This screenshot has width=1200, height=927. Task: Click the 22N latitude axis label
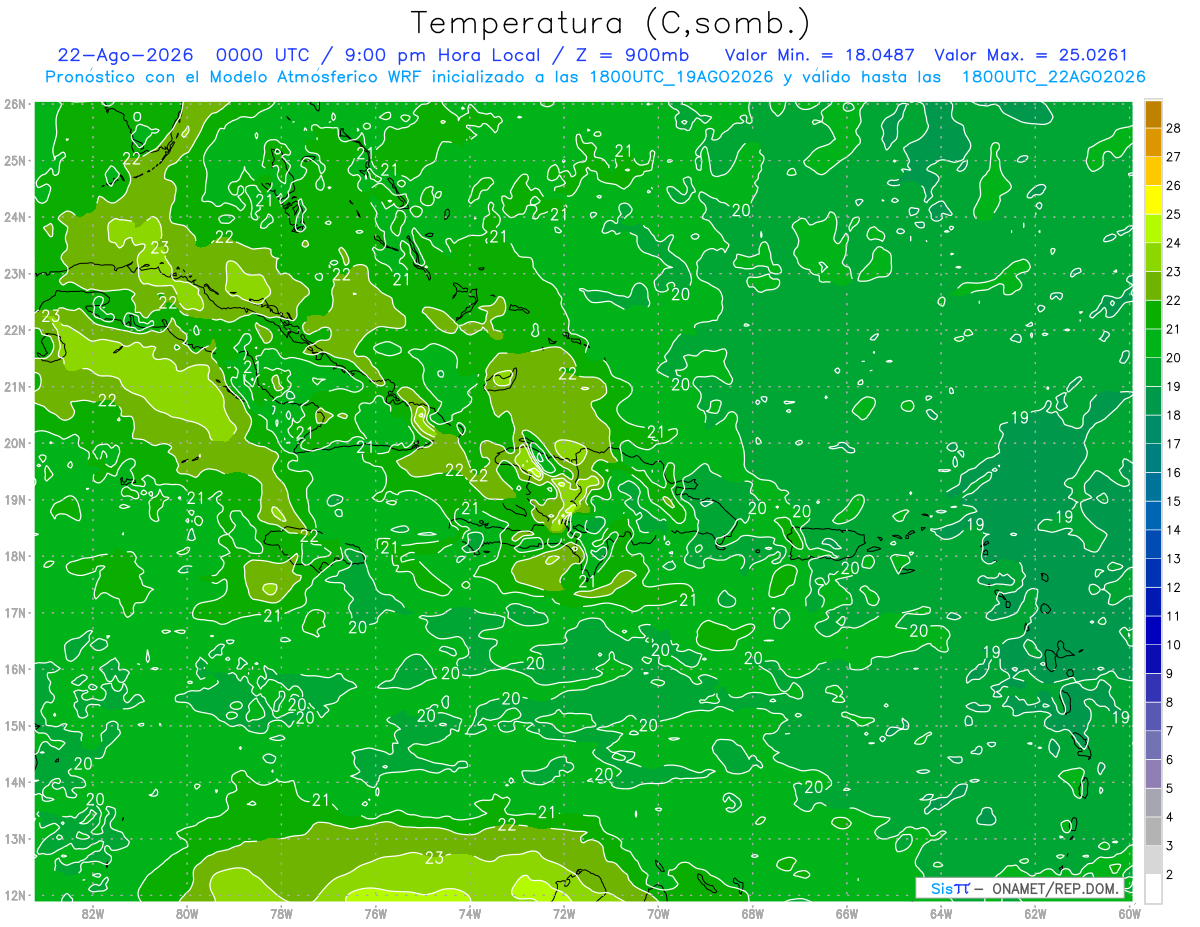click(14, 330)
